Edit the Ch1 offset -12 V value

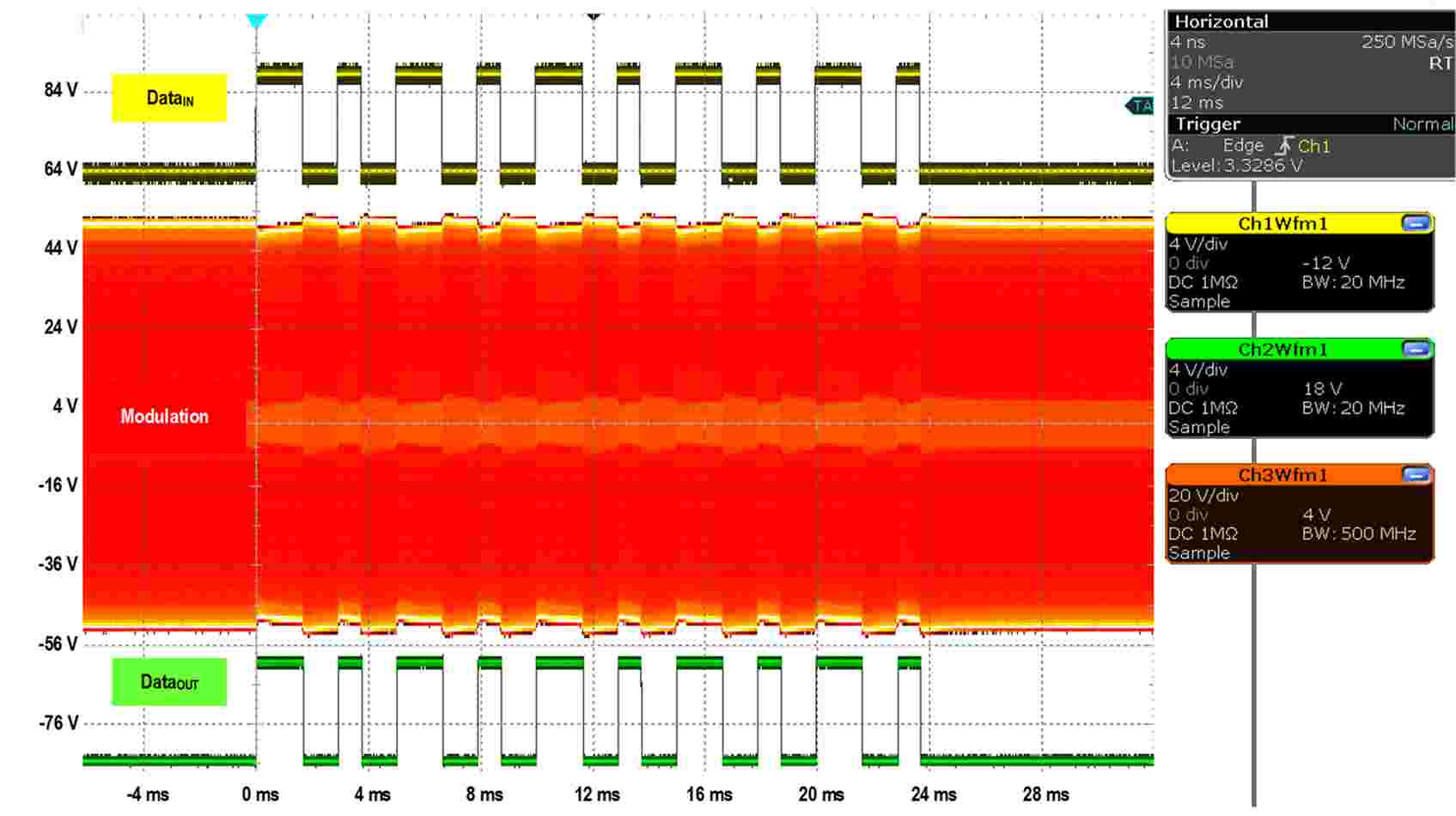pos(1325,264)
